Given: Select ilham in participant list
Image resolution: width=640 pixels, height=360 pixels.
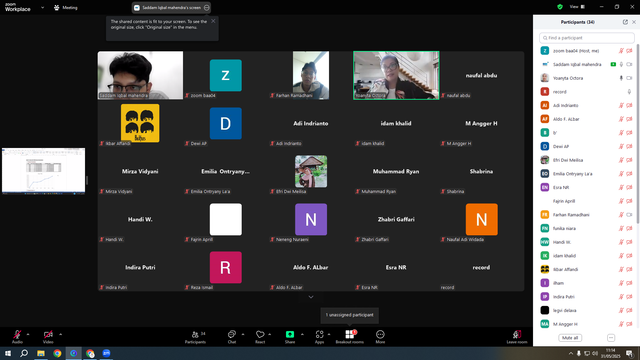Looking at the screenshot, I should pos(586,283).
